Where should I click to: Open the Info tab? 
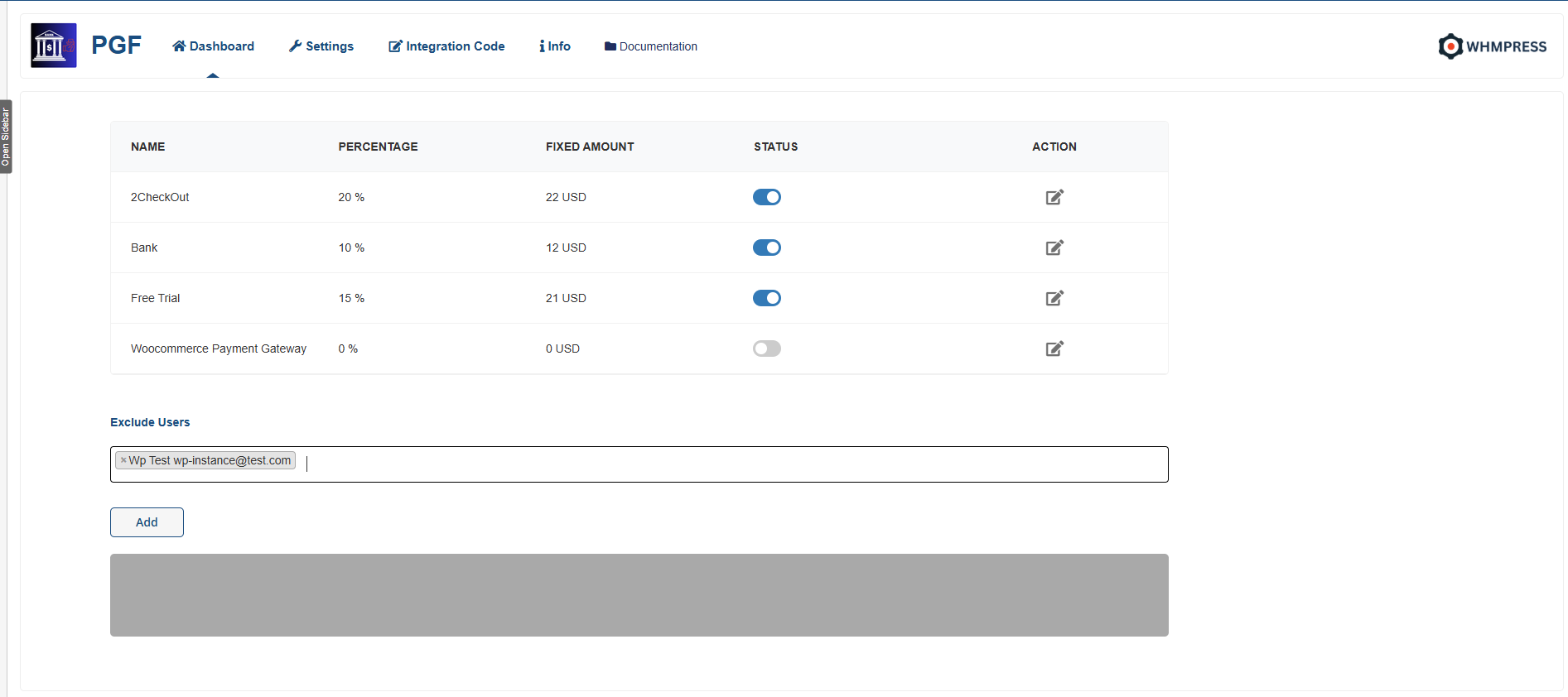[555, 46]
